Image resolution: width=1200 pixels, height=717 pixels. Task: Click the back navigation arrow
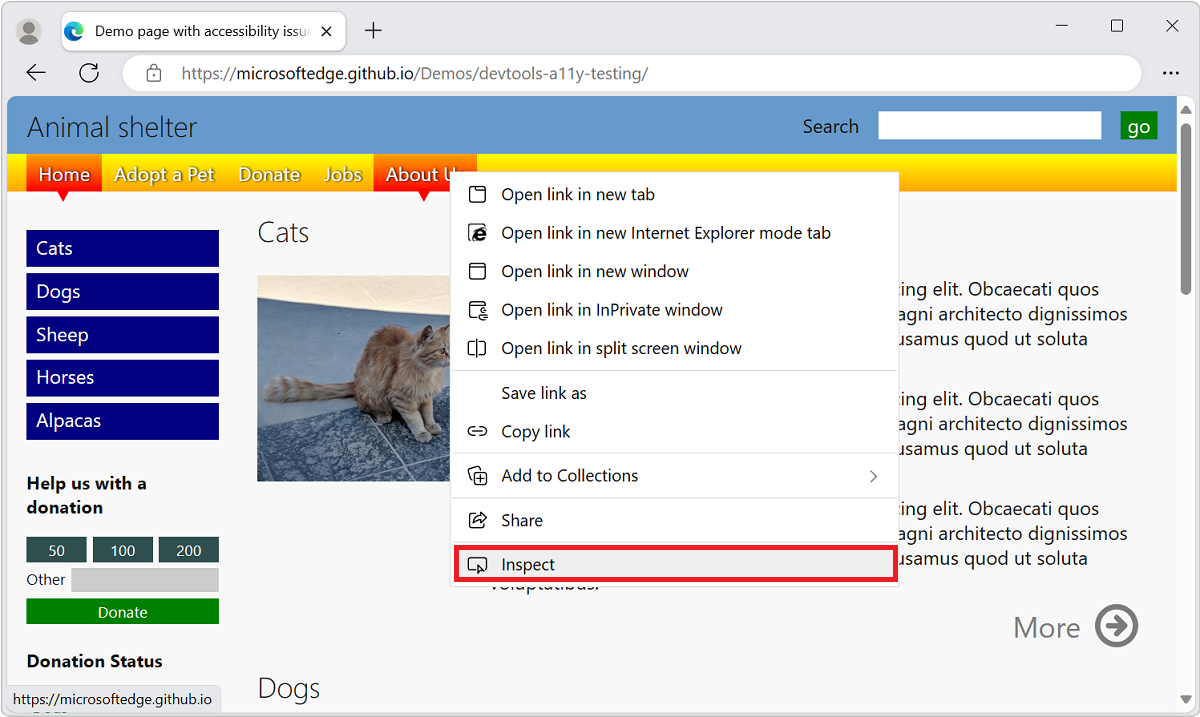36,72
